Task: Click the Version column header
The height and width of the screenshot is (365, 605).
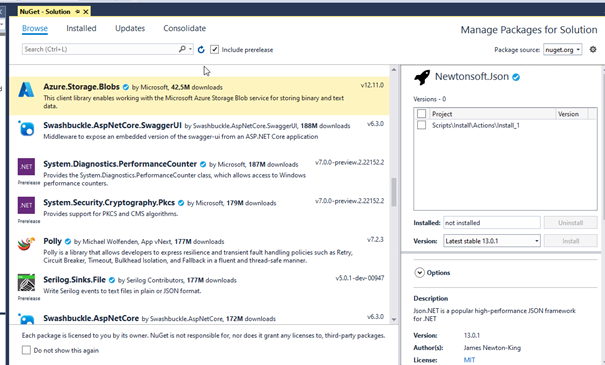Action: click(x=571, y=114)
